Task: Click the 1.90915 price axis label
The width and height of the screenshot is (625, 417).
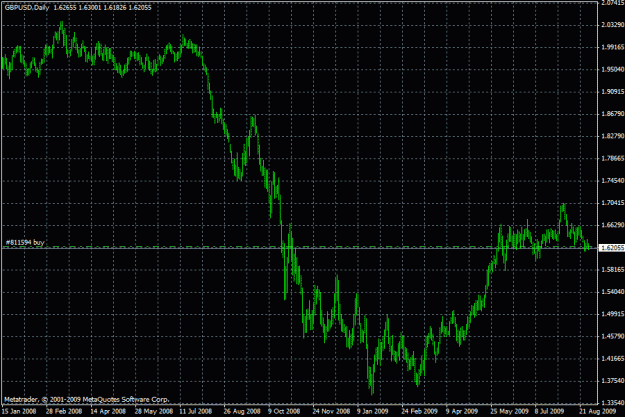Action: click(x=613, y=92)
